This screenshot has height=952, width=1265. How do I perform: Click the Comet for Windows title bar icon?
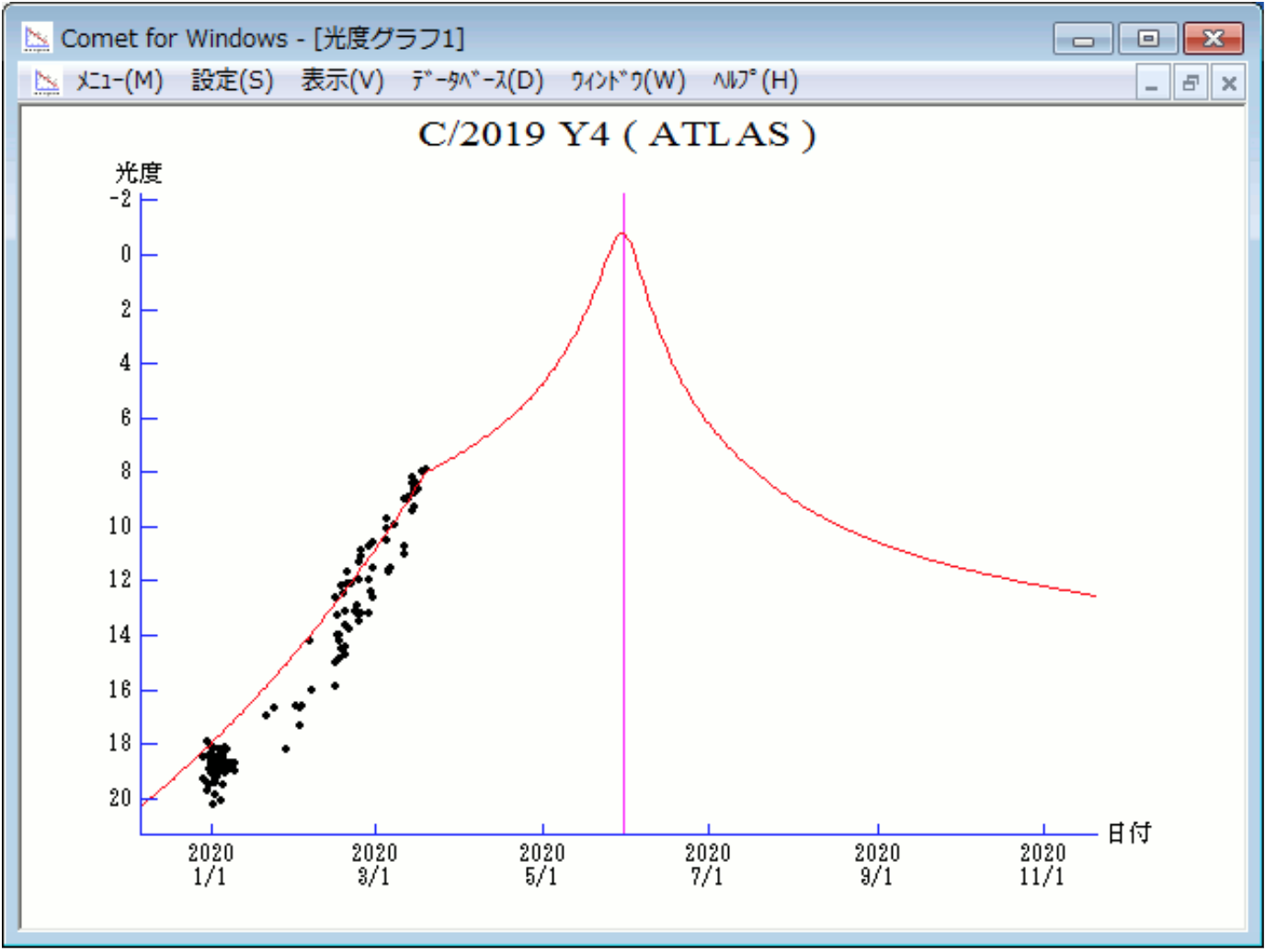click(x=38, y=39)
